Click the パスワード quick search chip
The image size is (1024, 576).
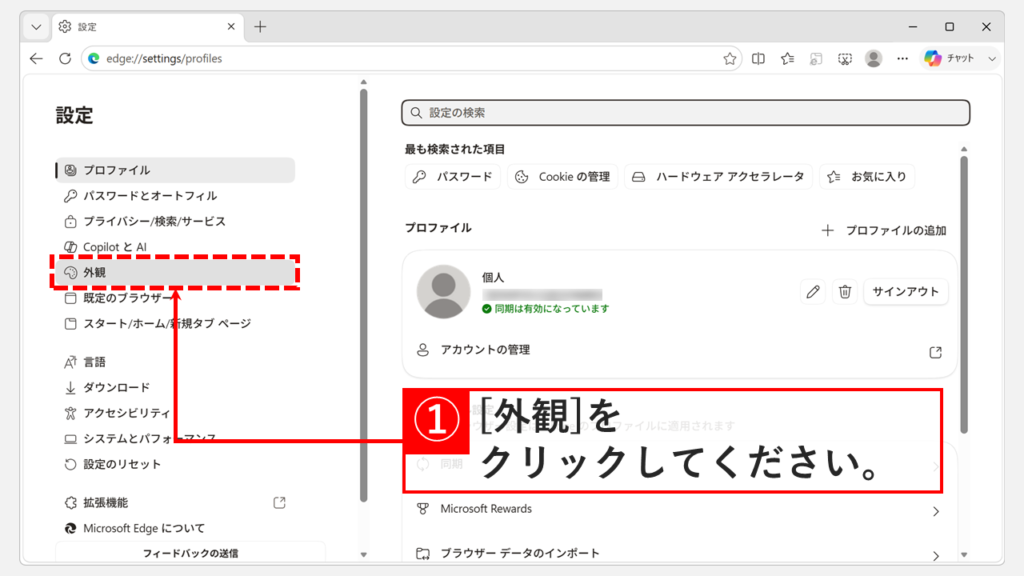pyautogui.click(x=453, y=176)
